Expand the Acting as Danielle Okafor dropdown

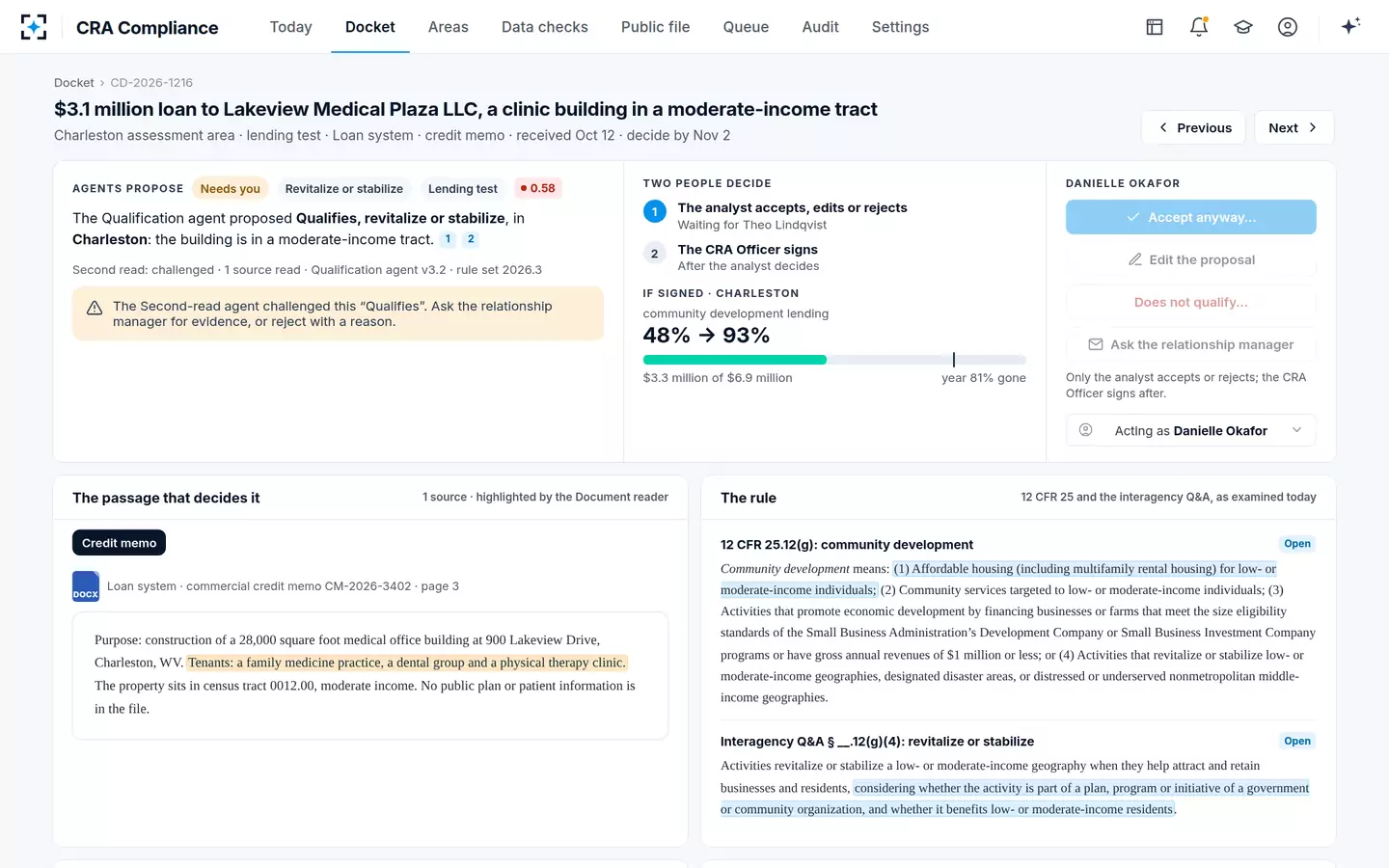[x=1191, y=430]
